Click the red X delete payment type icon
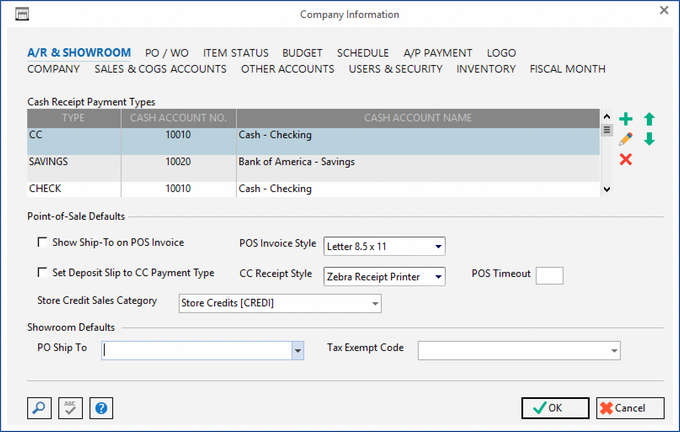680x432 pixels. 625,160
